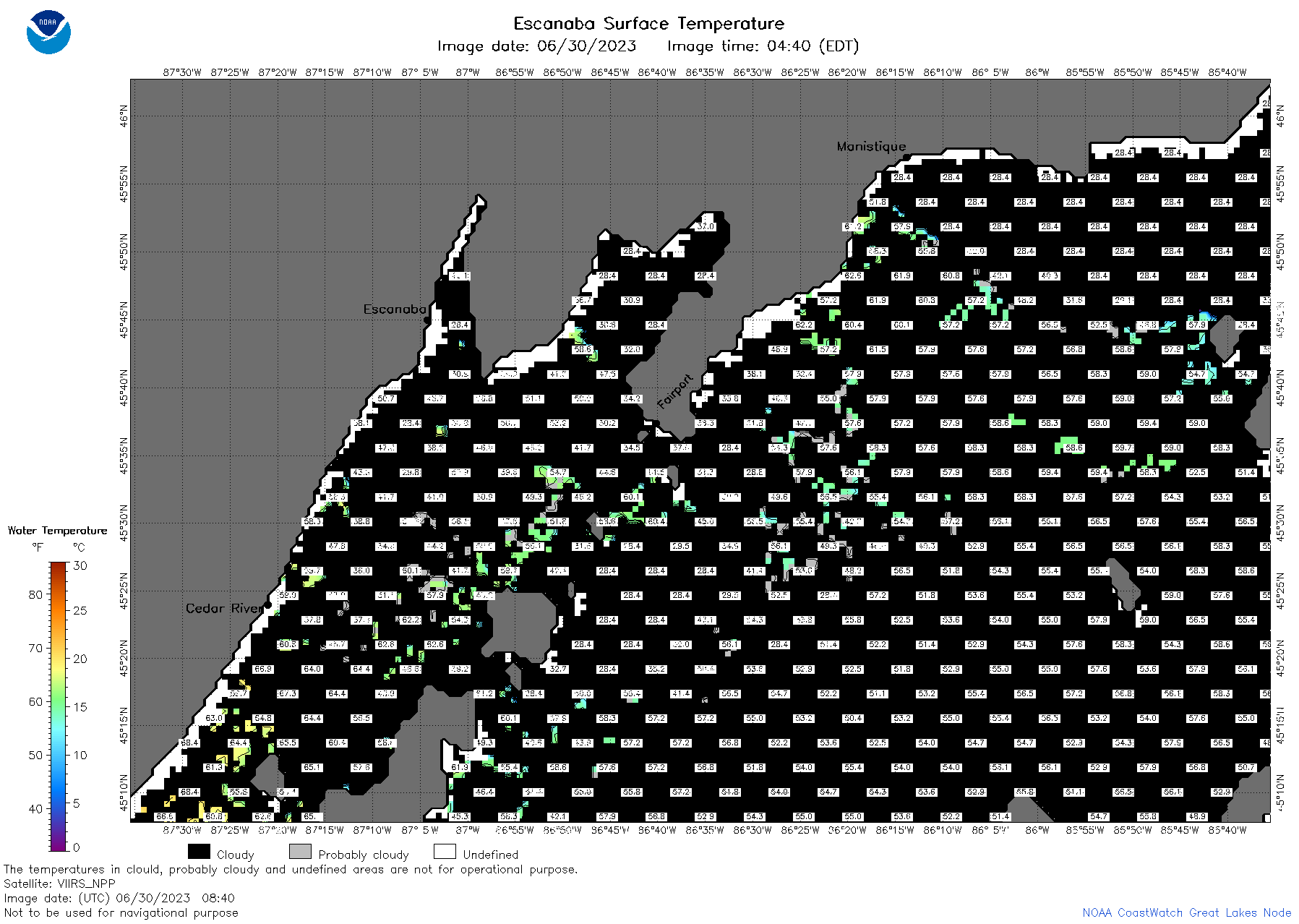This screenshot has width=1299, height=924.
Task: Click the °C unit label above scale
Action: 79,547
